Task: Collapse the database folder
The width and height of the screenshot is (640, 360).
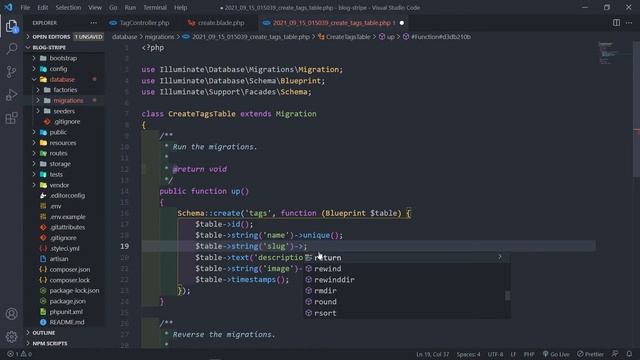Action: point(65,79)
